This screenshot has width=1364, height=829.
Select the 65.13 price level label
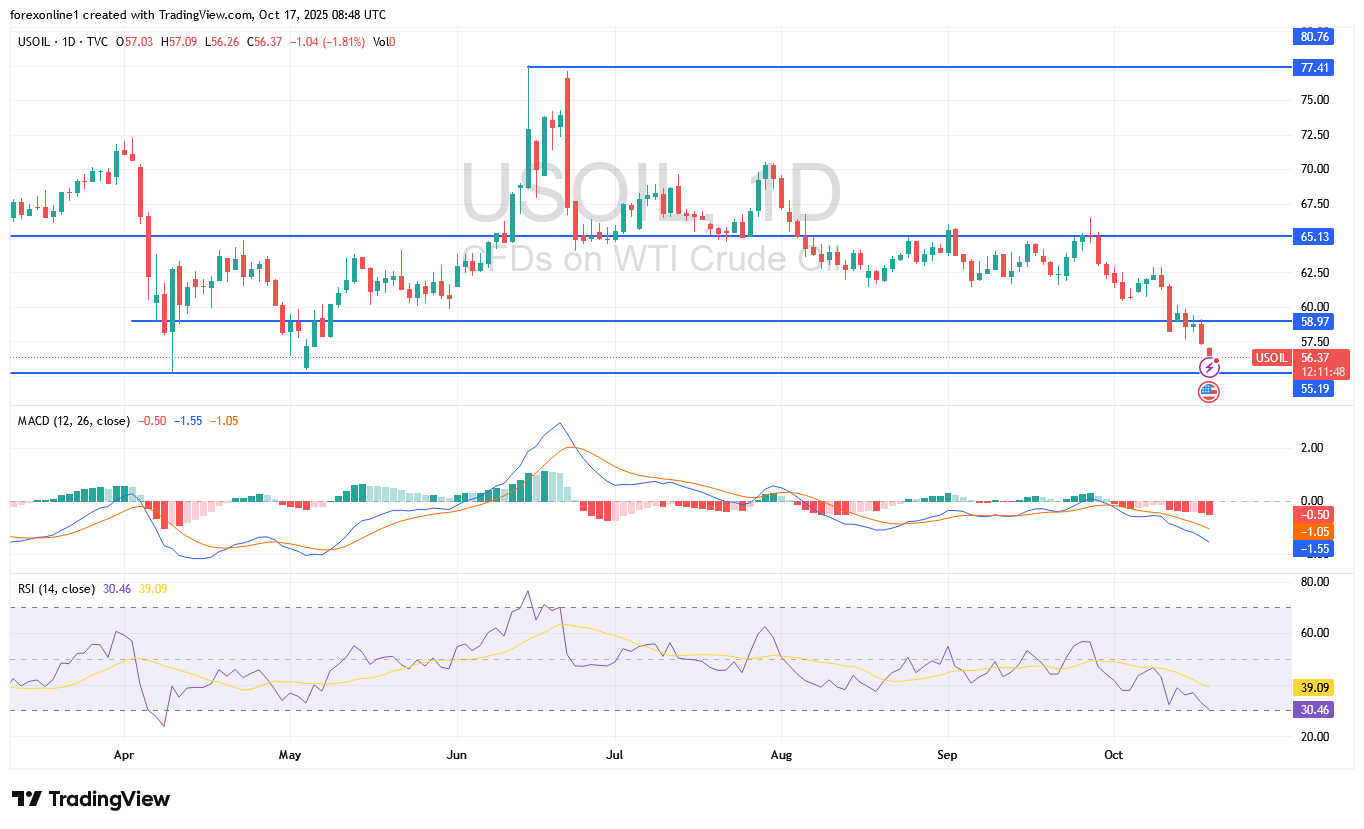pyautogui.click(x=1313, y=237)
